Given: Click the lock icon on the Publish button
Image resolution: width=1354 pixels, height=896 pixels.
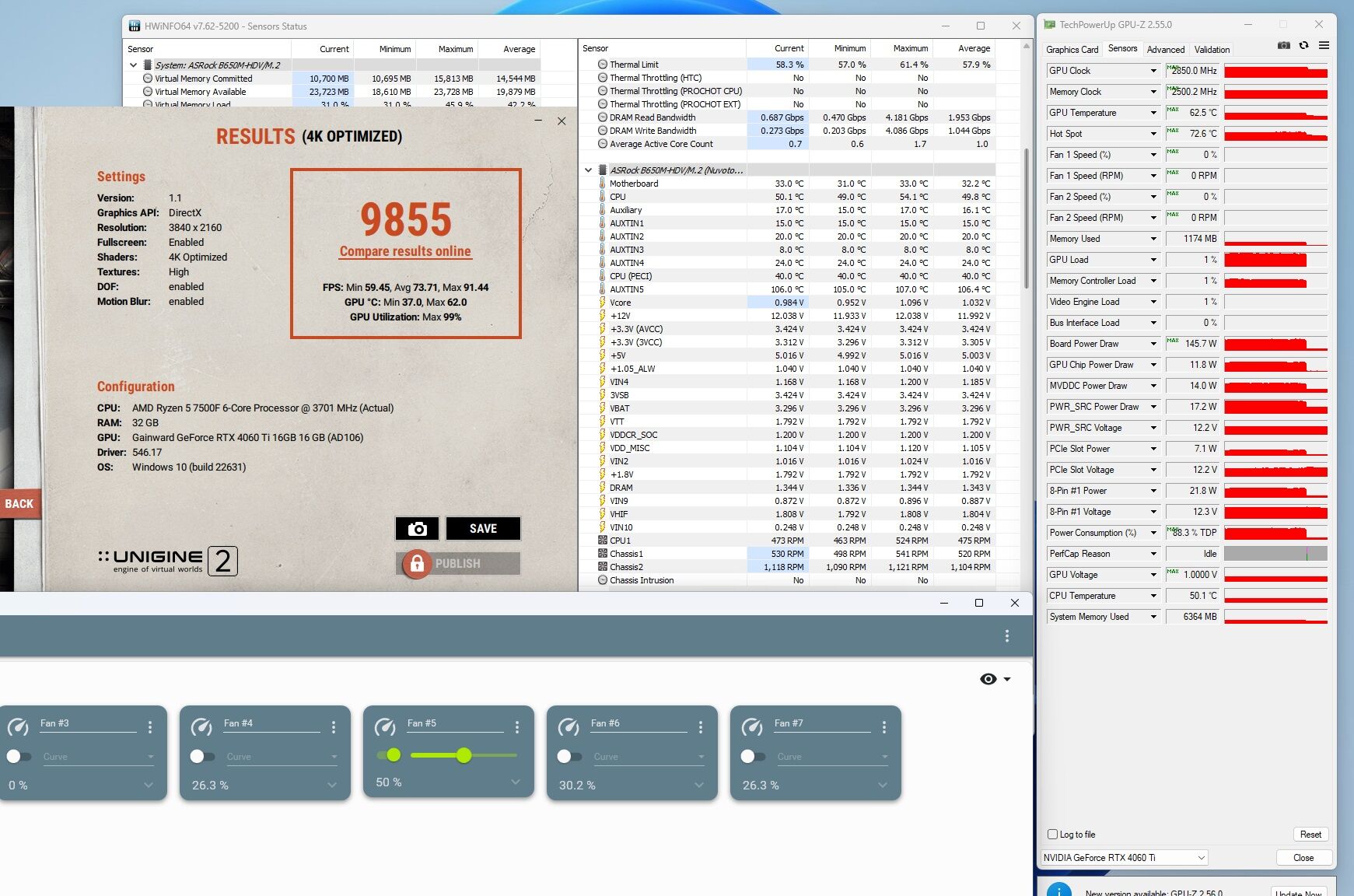Looking at the screenshot, I should 417,563.
